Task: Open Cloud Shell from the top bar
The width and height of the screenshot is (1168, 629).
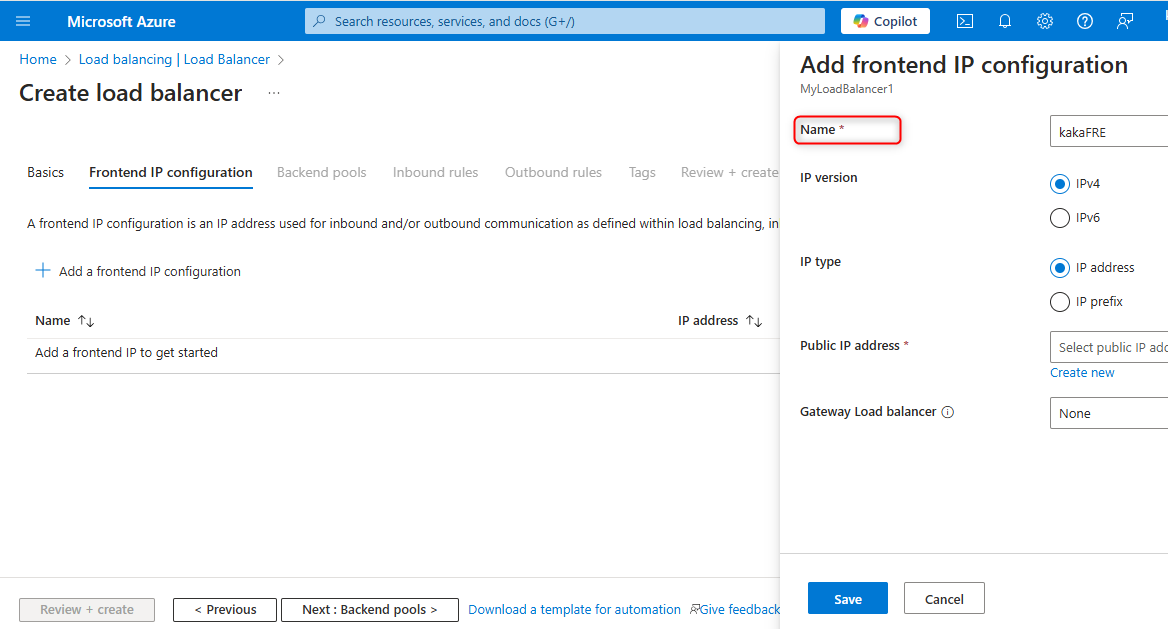Action: (965, 21)
